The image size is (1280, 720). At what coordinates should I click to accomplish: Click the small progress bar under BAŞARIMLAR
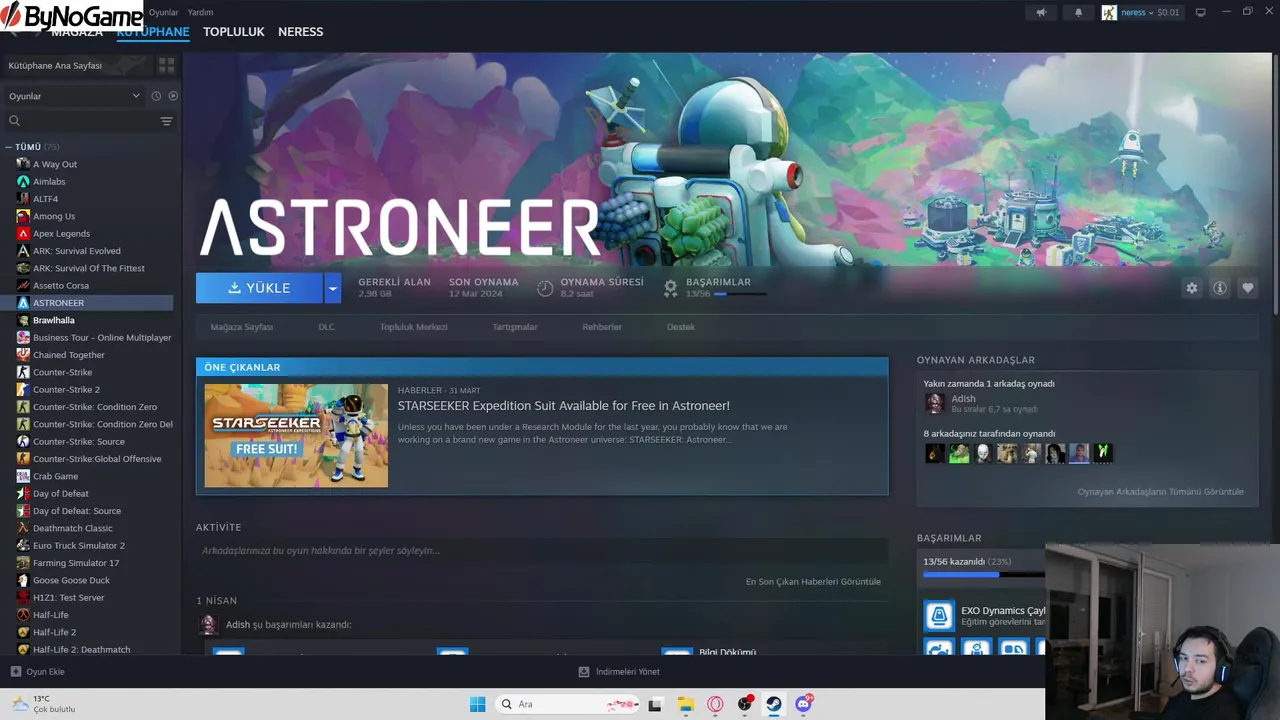click(740, 294)
